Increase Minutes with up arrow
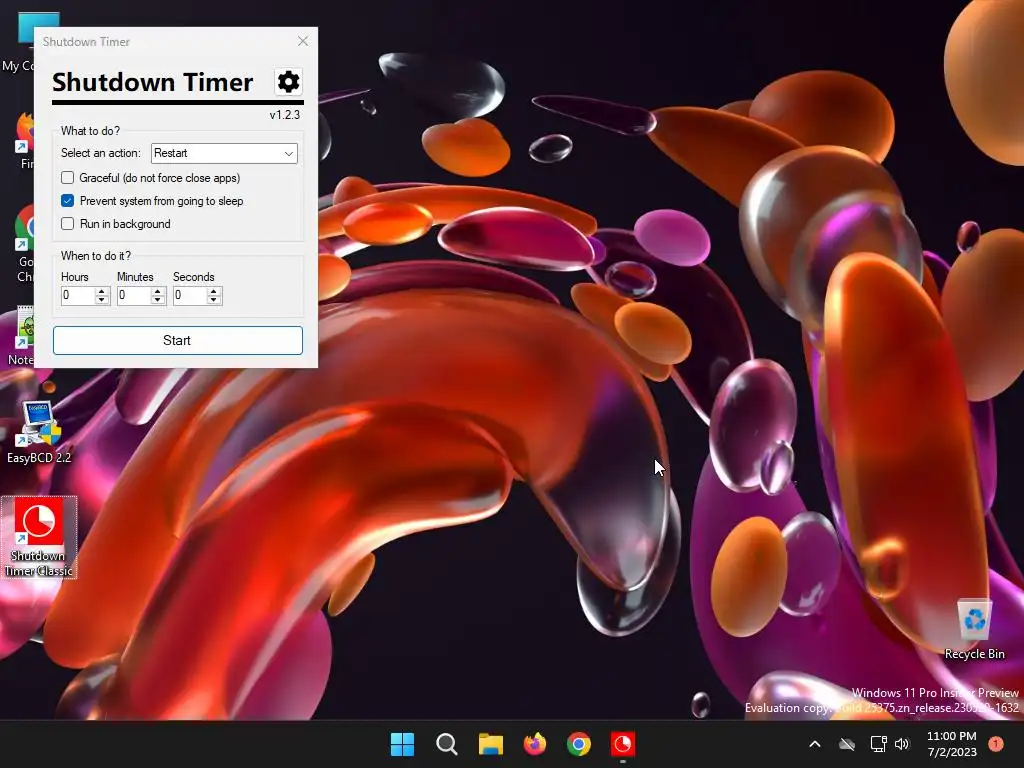The width and height of the screenshot is (1024, 768). (157, 291)
